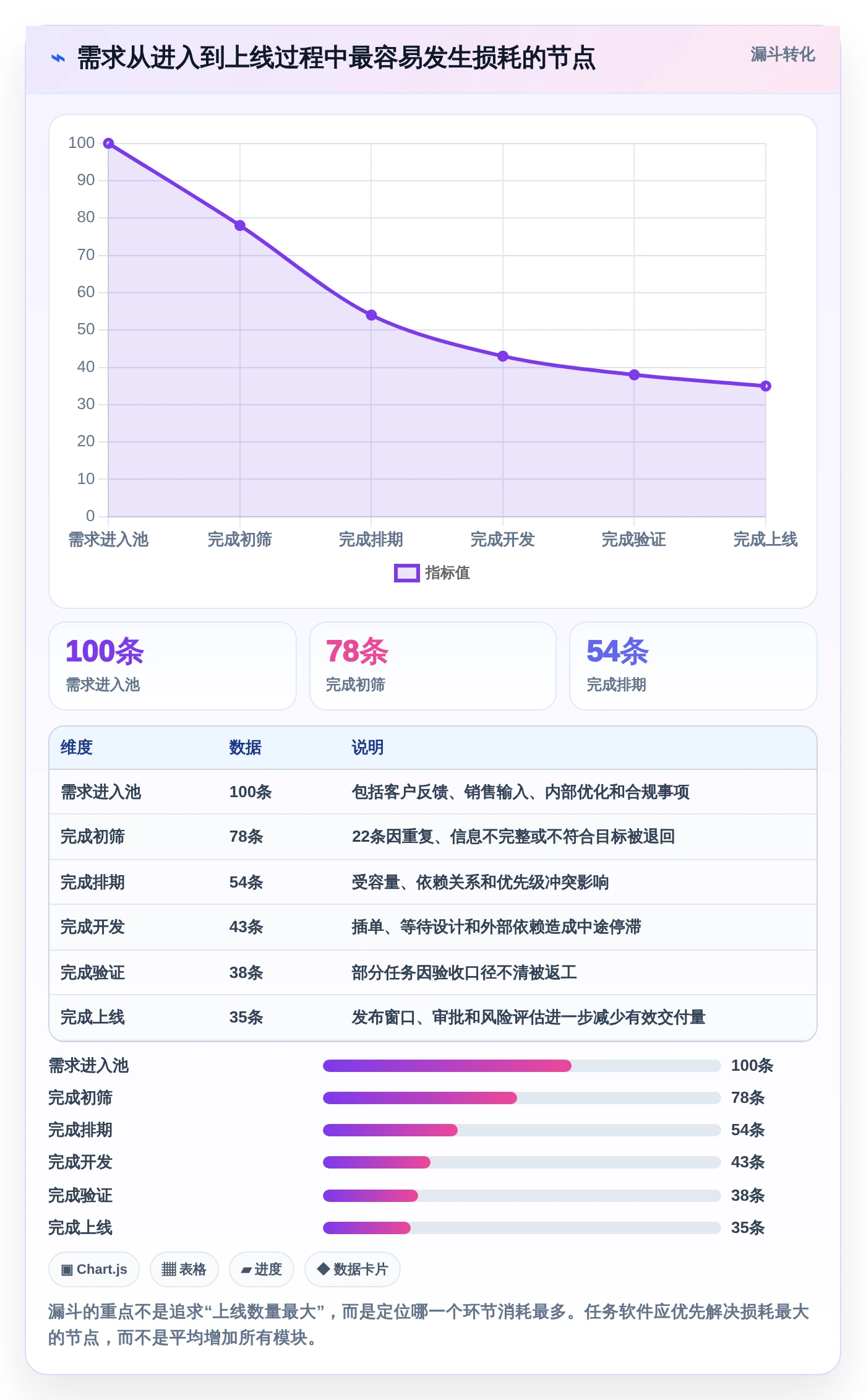Click the card title 需求从进入到上线过程中最容易发生损耗的节点

pyautogui.click(x=336, y=58)
